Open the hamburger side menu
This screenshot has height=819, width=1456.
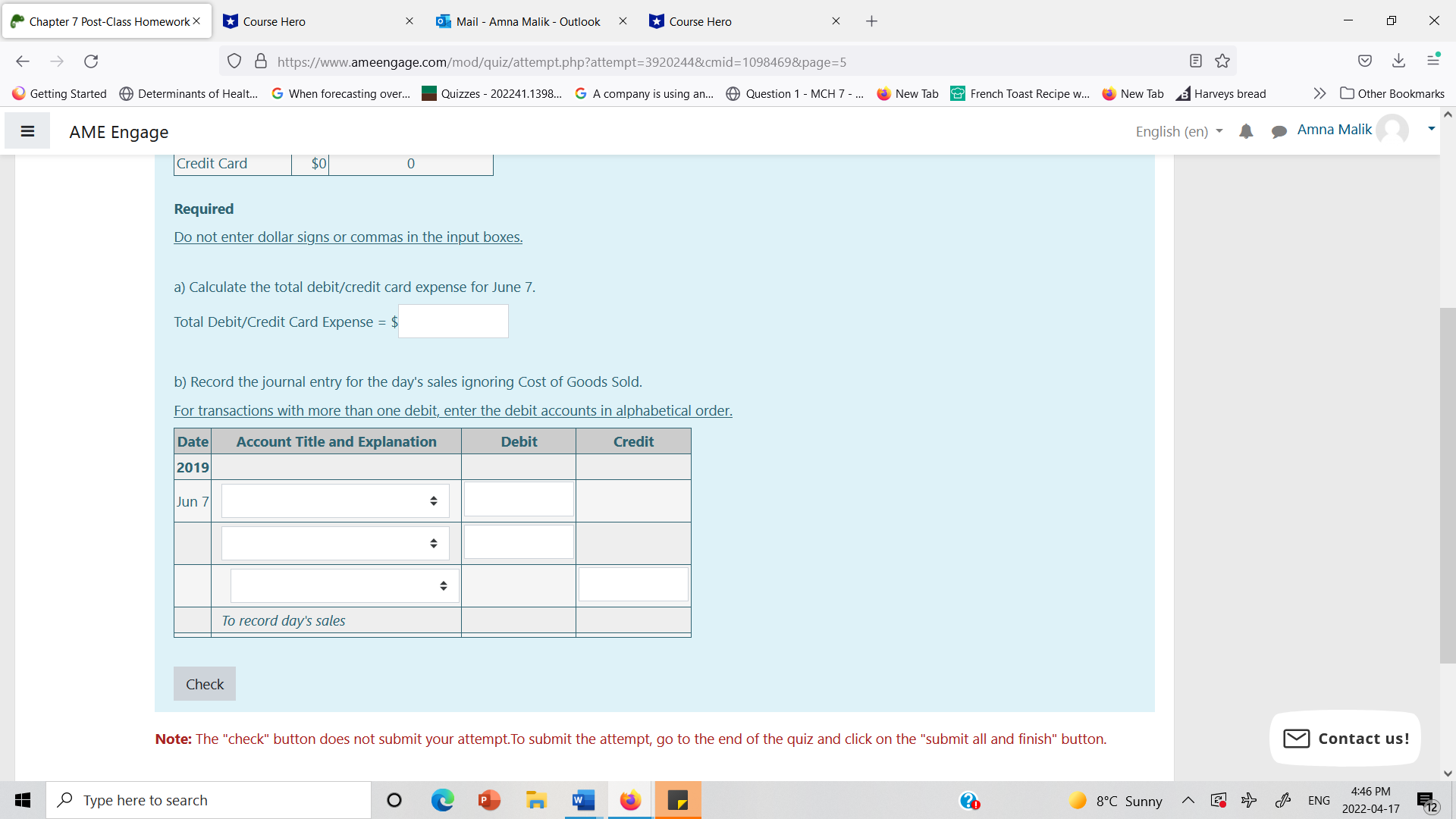pyautogui.click(x=27, y=131)
